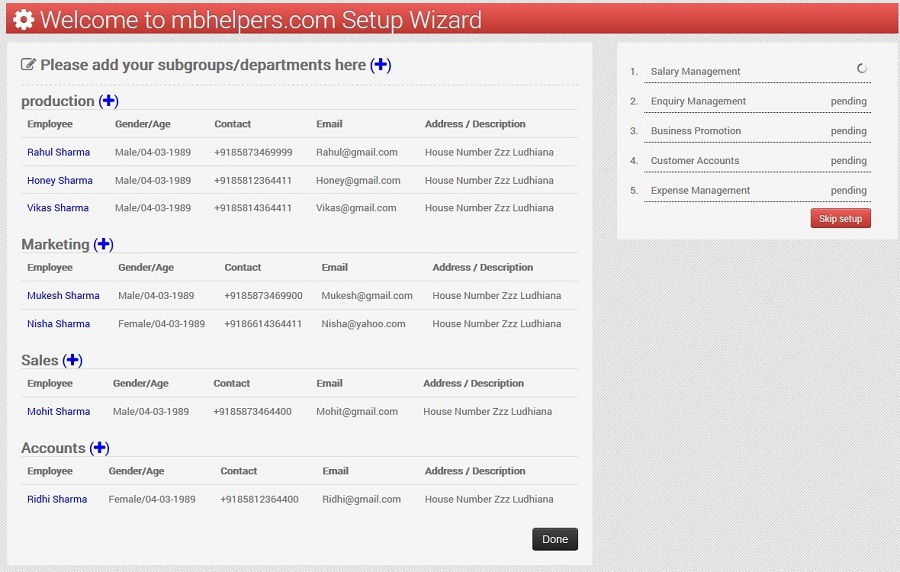
Task: Open Rahul Sharma employee link
Action: click(x=58, y=153)
